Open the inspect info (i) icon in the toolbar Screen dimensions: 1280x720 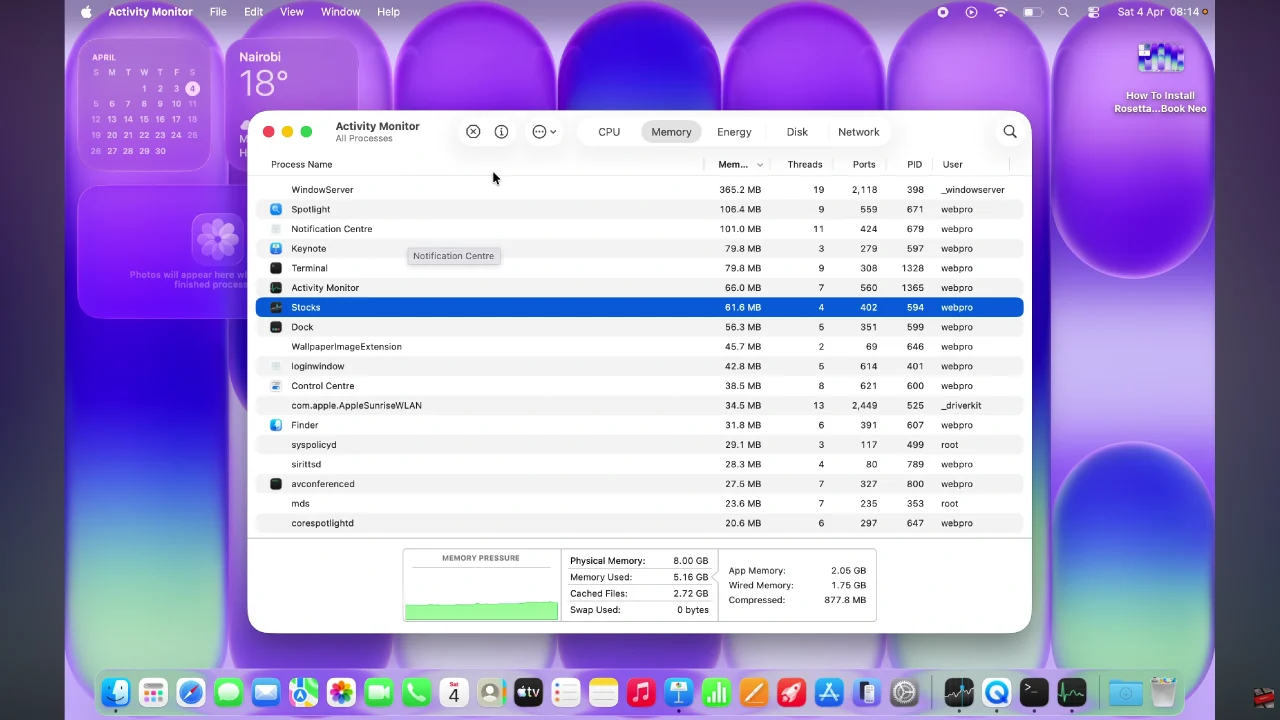501,131
